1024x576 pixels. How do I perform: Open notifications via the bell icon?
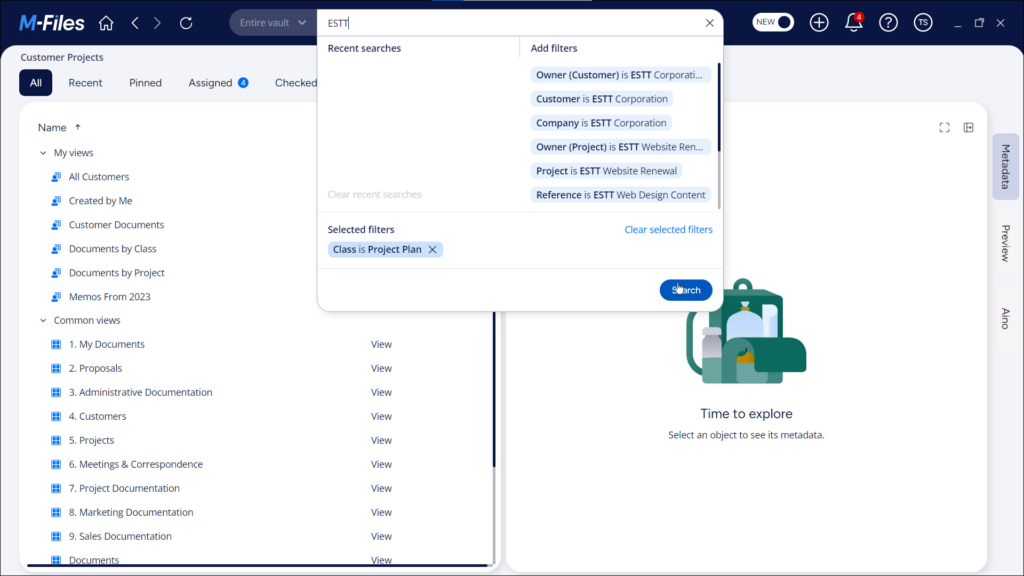click(853, 22)
